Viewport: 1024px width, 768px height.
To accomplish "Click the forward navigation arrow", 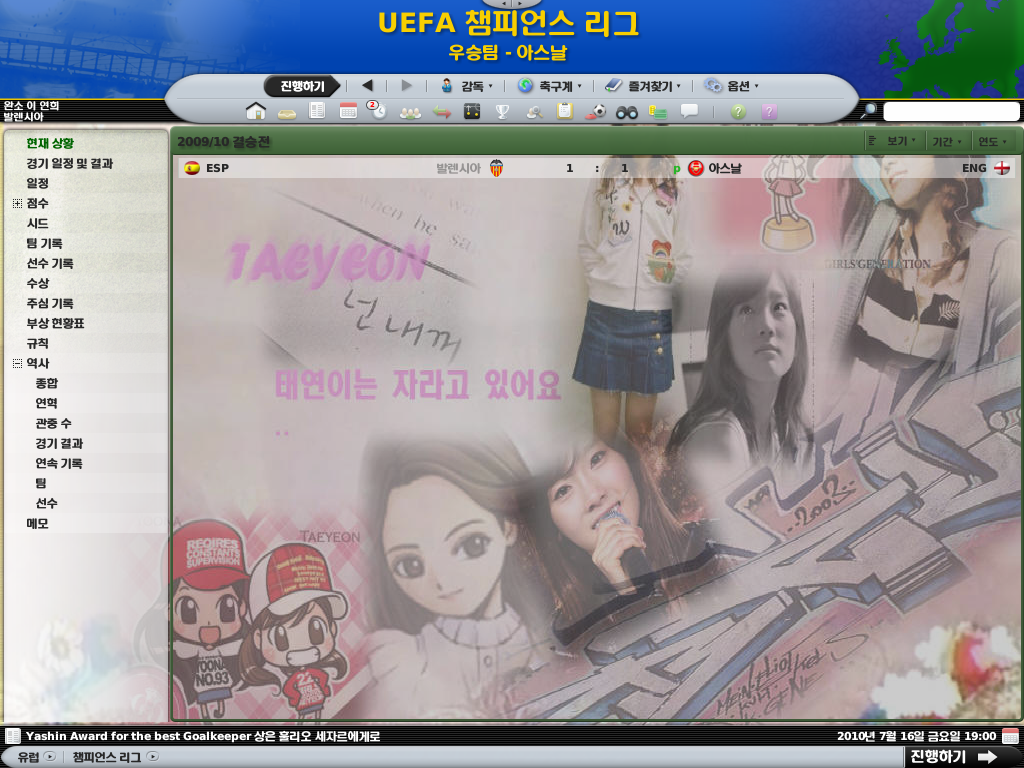I will point(406,86).
